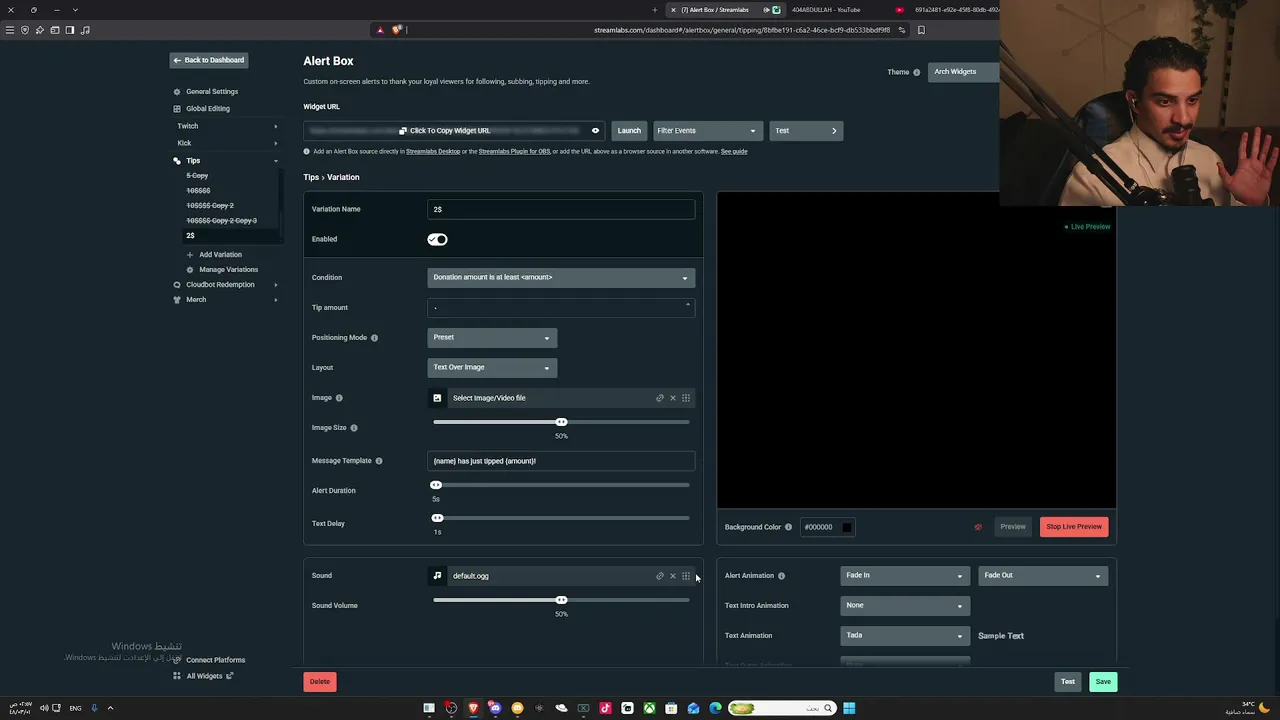Click the Windows Start button
This screenshot has width=1280, height=720.
(849, 708)
